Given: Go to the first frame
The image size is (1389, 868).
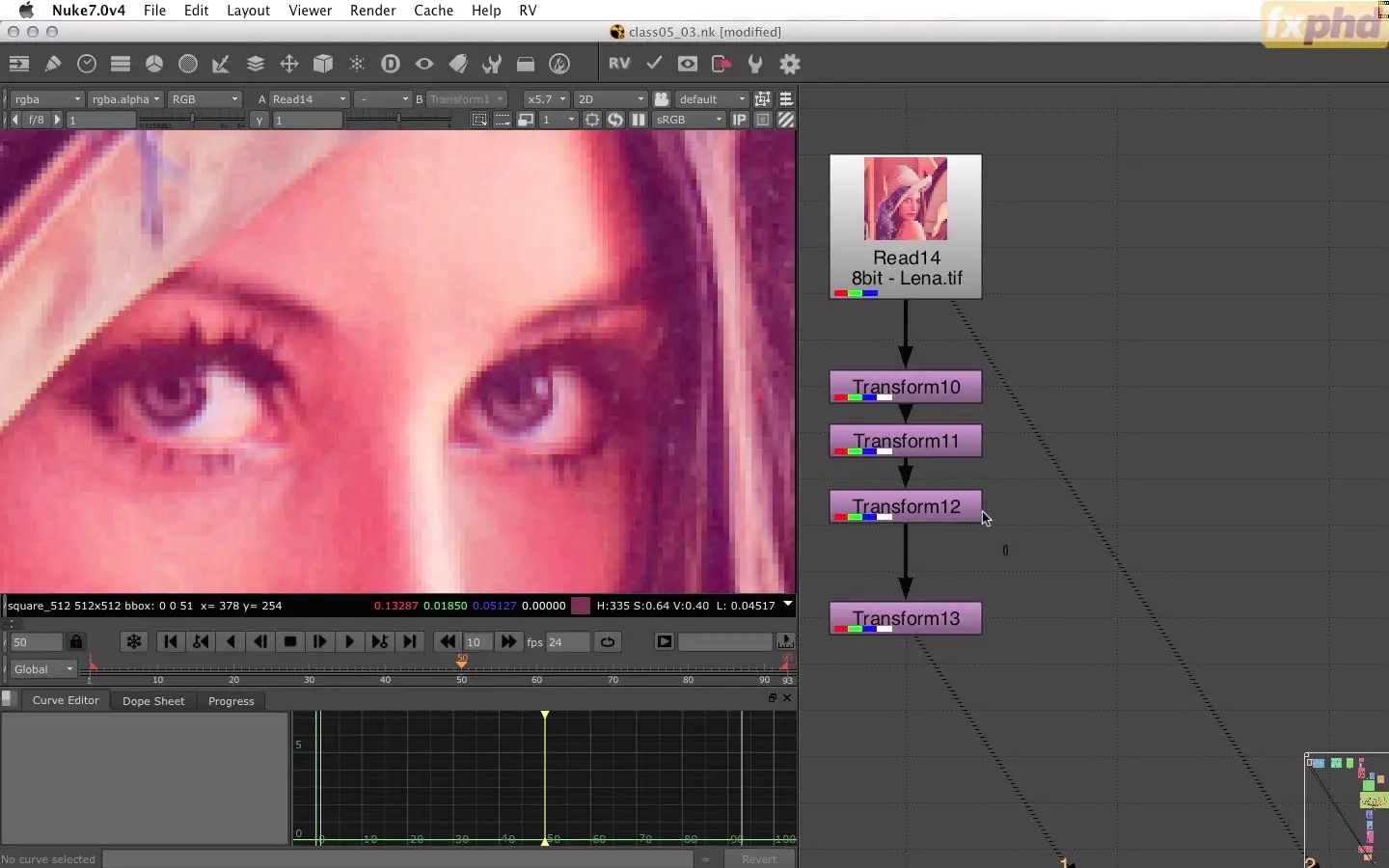Looking at the screenshot, I should click(171, 642).
